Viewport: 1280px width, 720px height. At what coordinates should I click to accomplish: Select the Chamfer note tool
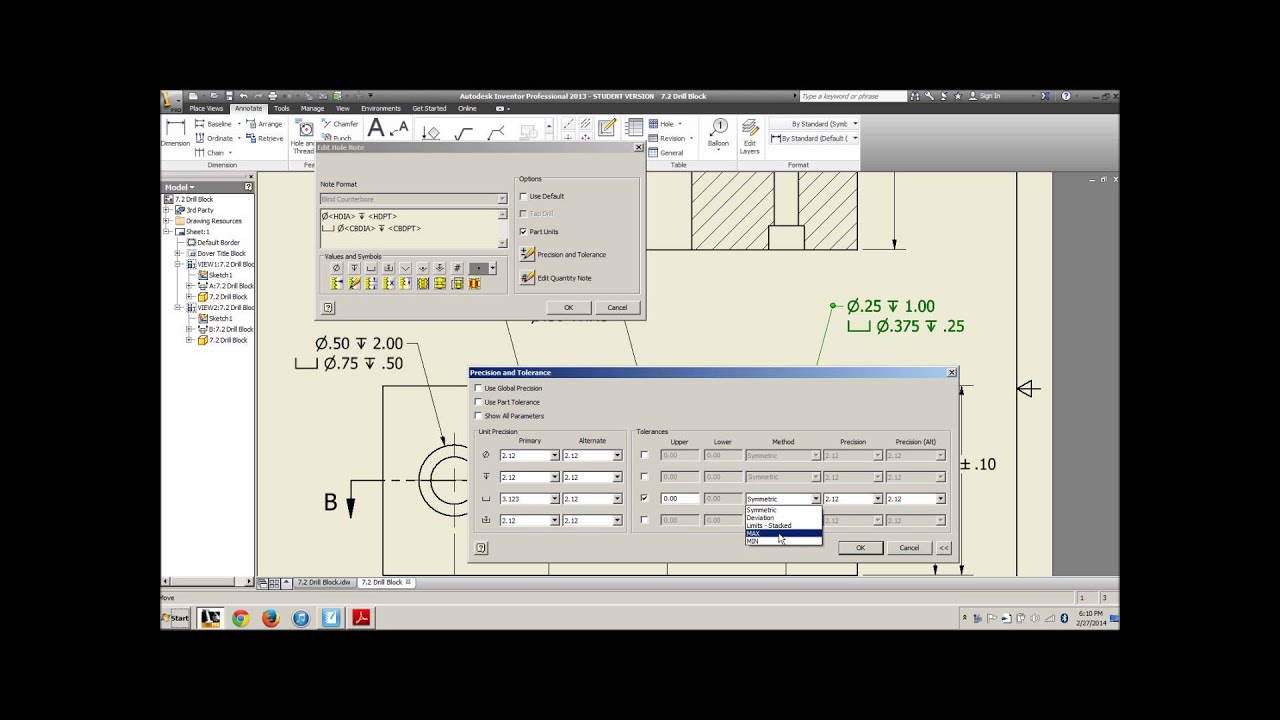[x=340, y=124]
